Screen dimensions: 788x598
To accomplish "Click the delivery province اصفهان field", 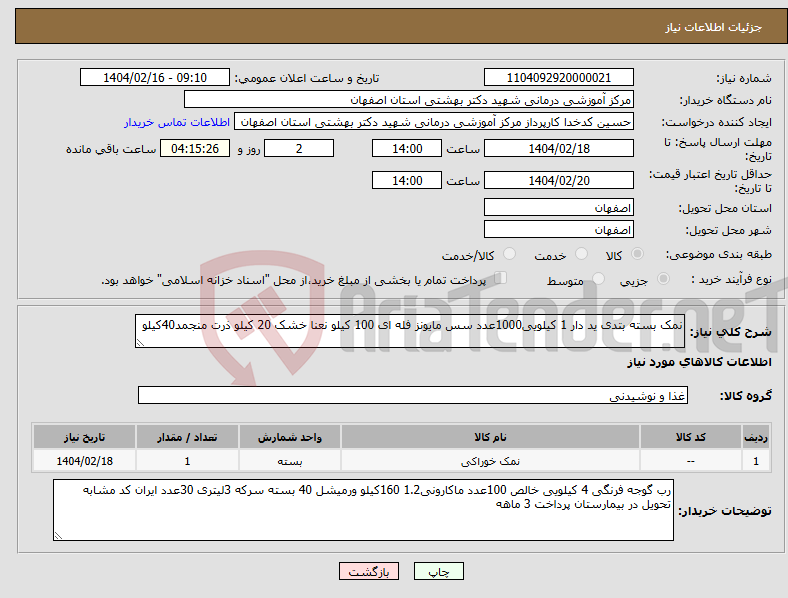I will pos(558,207).
